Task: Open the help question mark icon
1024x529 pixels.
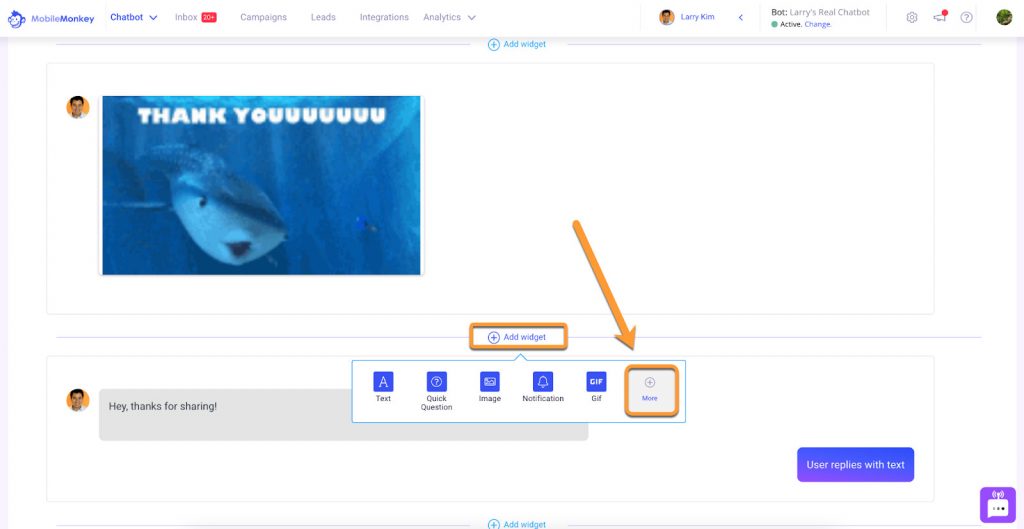Action: pos(966,18)
